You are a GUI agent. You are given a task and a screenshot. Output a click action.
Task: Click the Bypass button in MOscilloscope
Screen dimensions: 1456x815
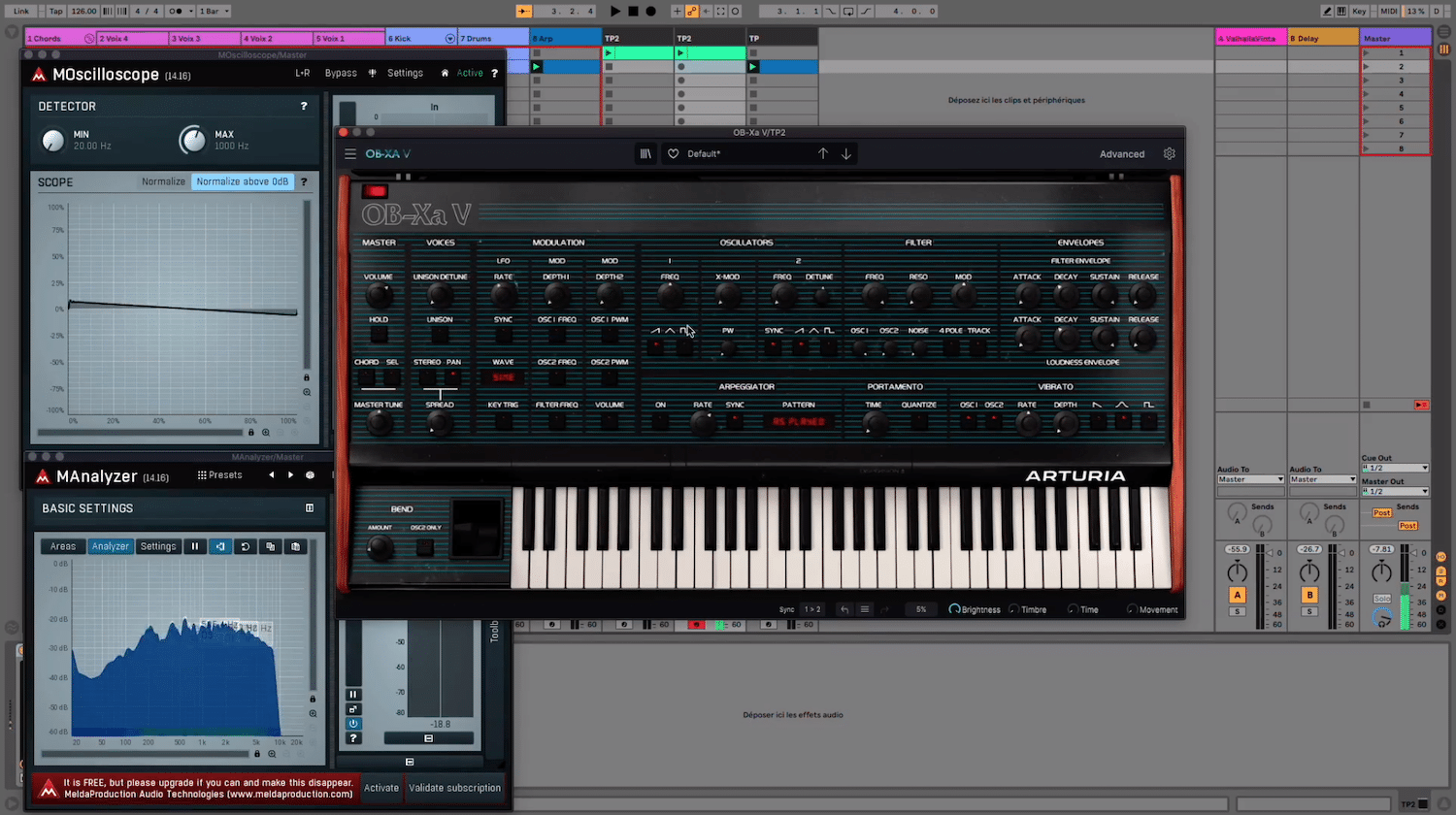(x=341, y=73)
